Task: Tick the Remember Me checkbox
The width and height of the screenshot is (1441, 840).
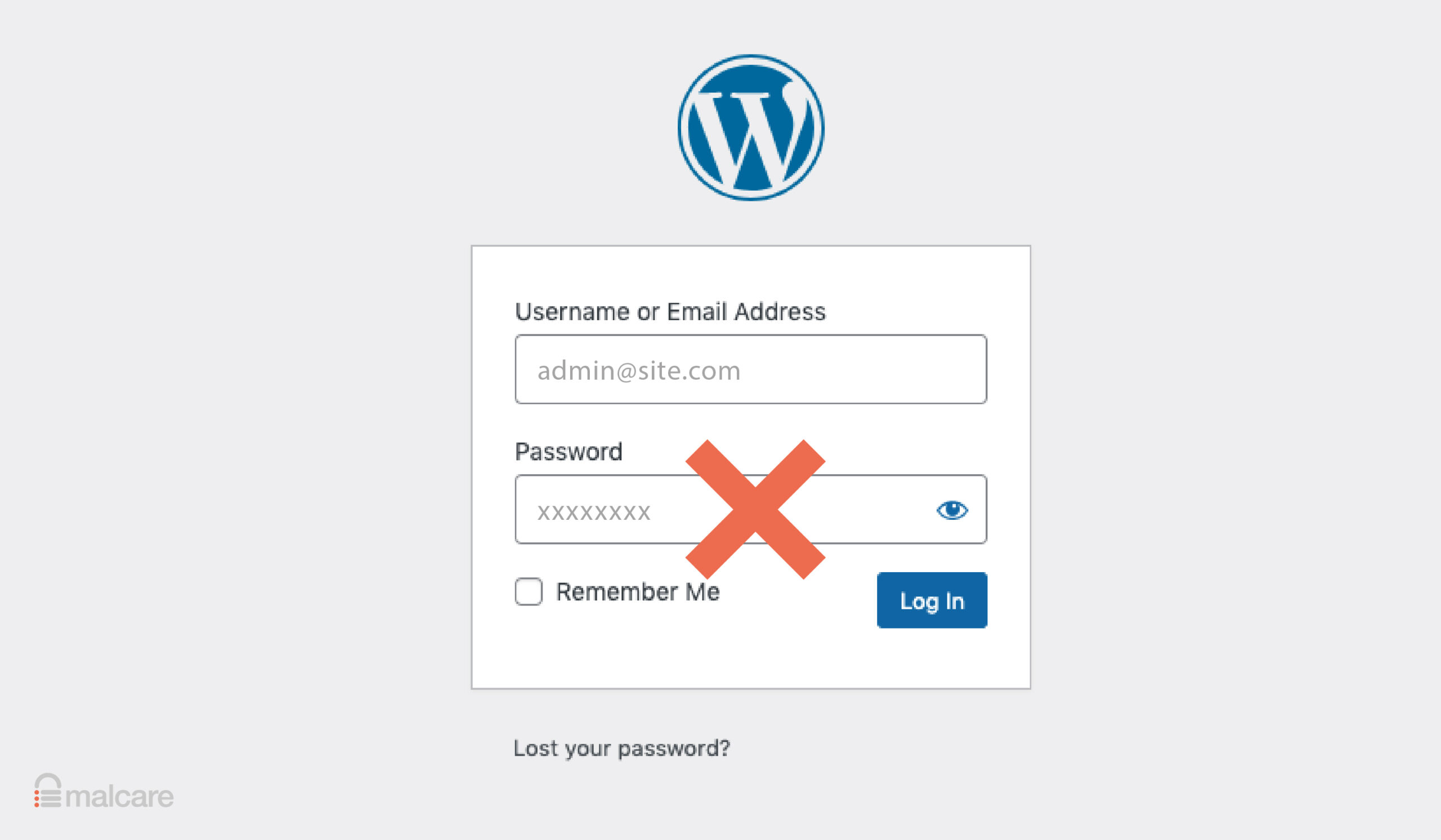Action: point(529,591)
